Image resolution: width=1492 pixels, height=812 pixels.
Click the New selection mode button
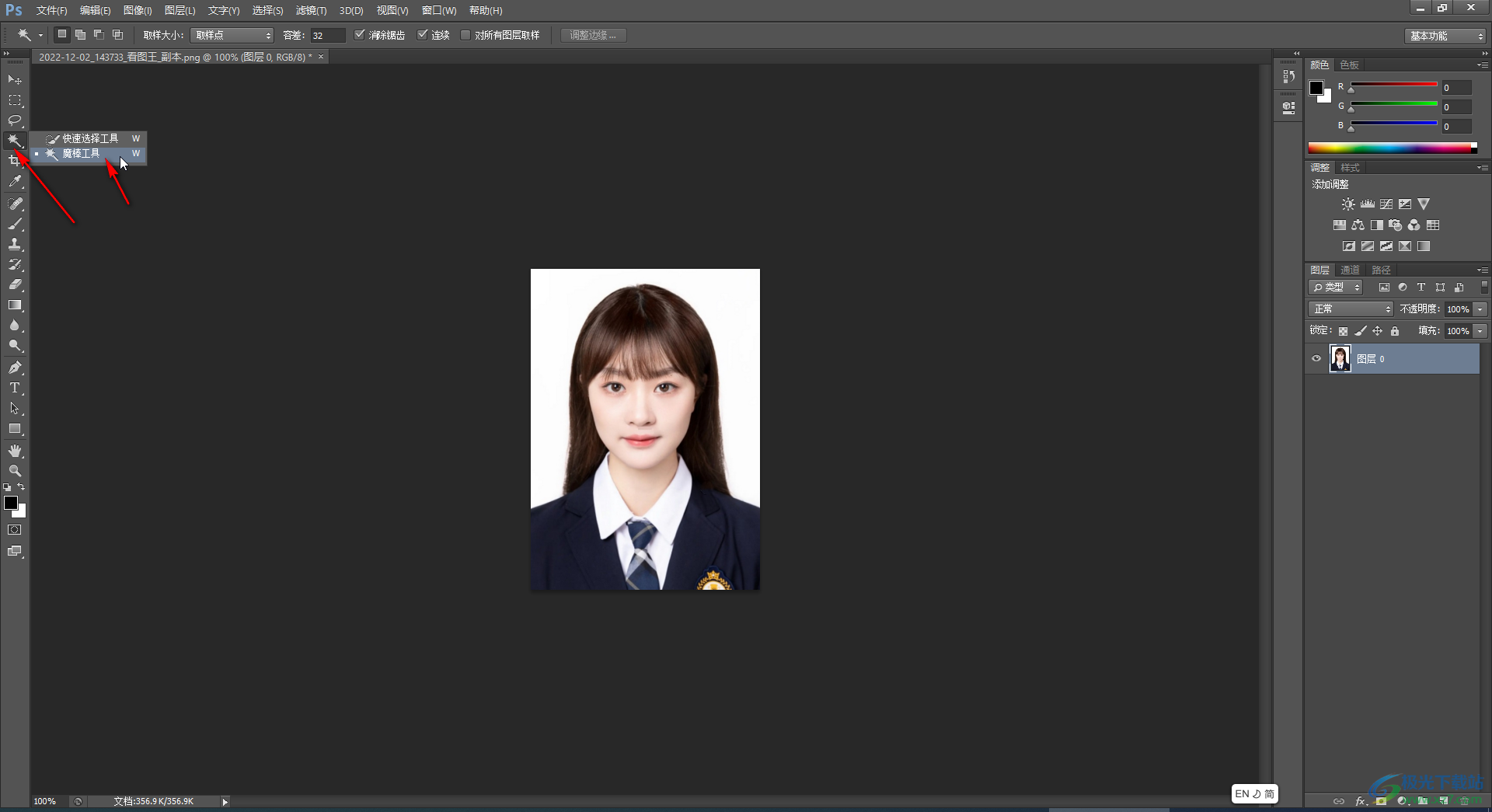(x=61, y=34)
